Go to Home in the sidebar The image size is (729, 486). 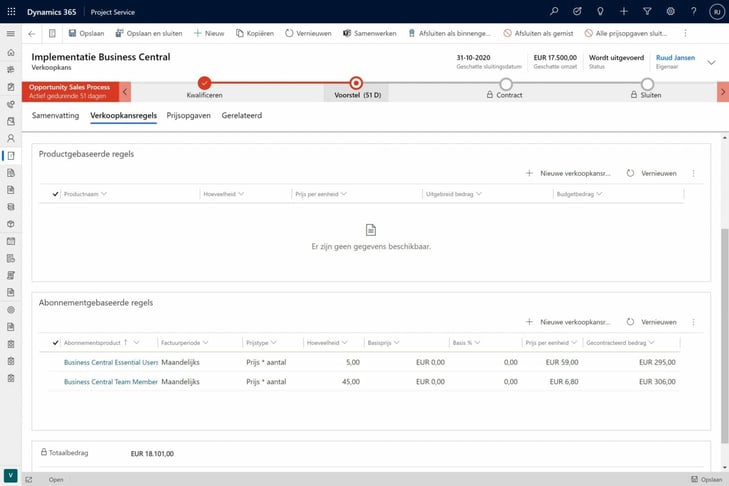(x=11, y=53)
